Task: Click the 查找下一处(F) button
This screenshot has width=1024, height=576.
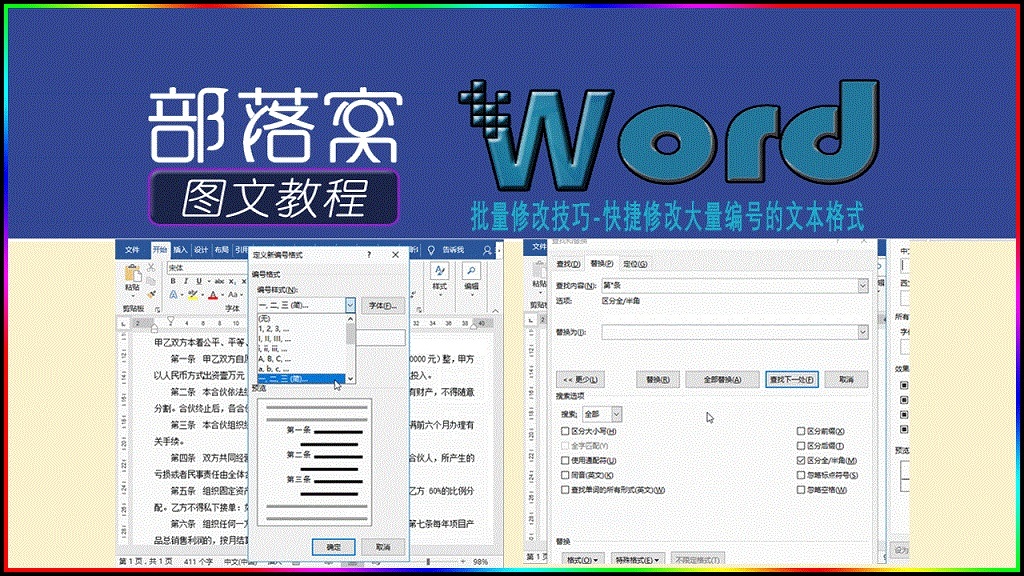Action: 792,379
